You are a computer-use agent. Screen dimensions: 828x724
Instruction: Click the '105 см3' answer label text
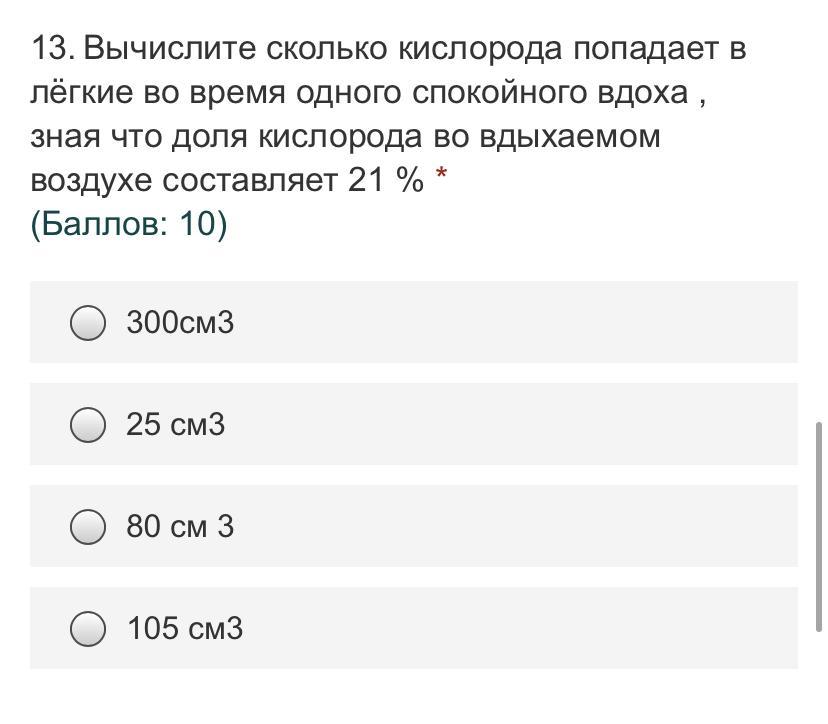184,629
